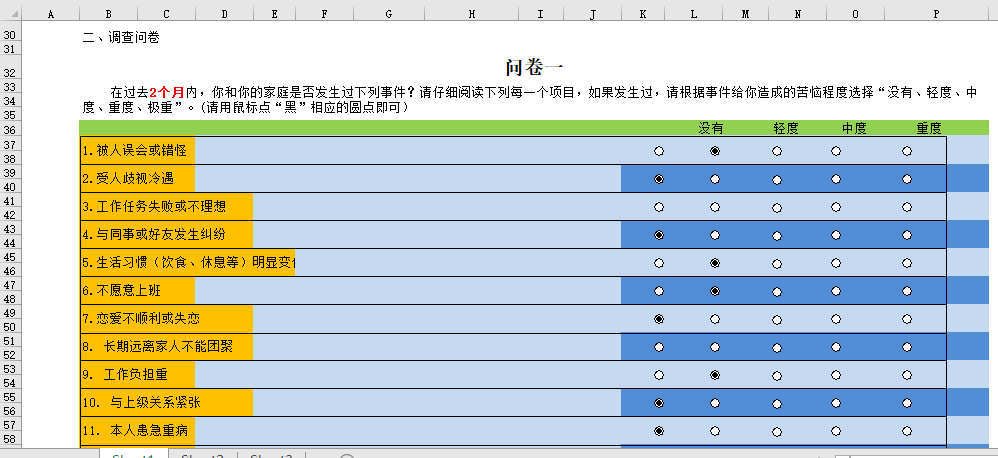Select the third radio button for 工作负担重
The image size is (998, 458).
777,375
